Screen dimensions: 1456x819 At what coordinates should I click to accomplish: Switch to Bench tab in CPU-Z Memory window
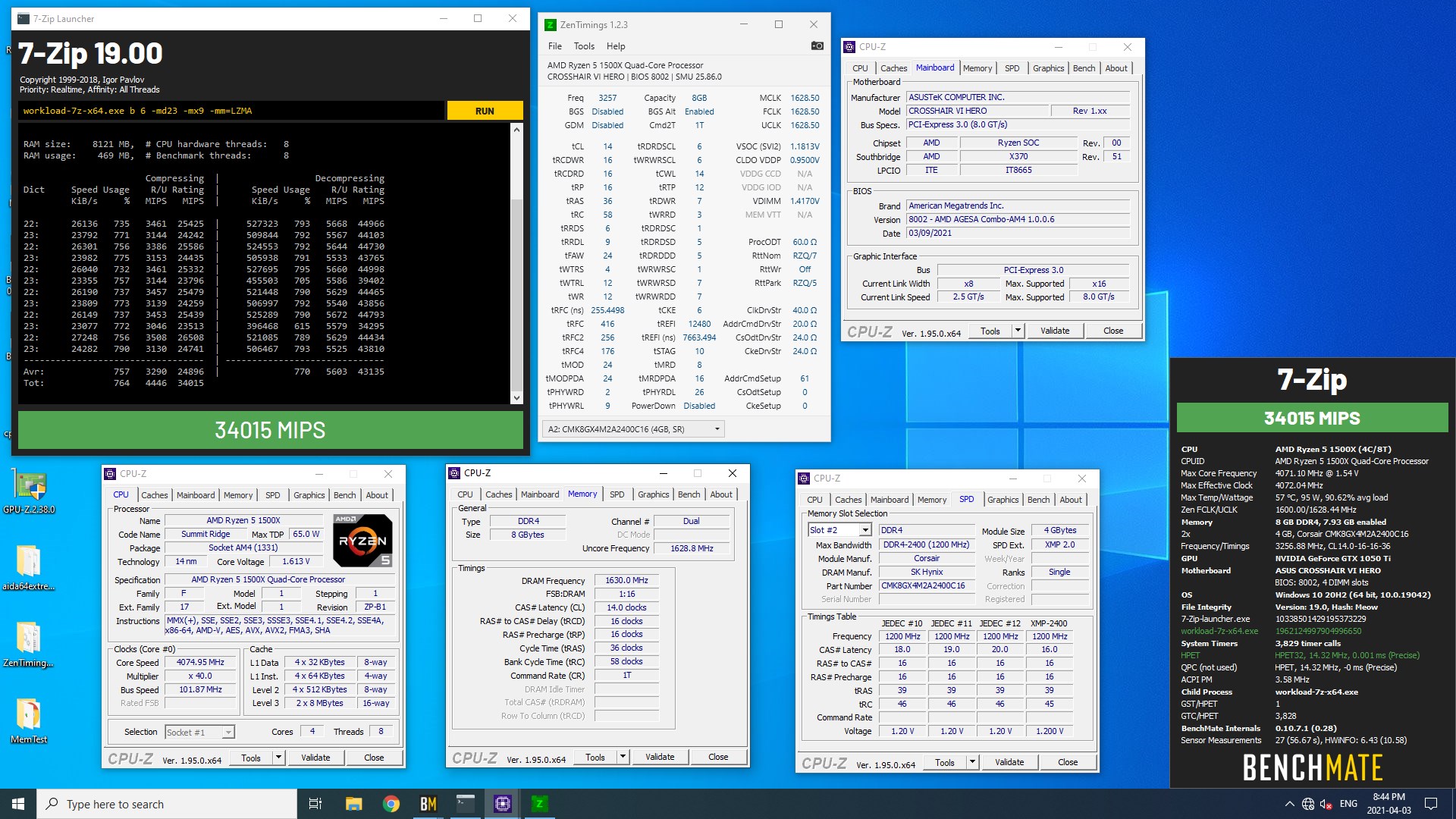point(689,494)
